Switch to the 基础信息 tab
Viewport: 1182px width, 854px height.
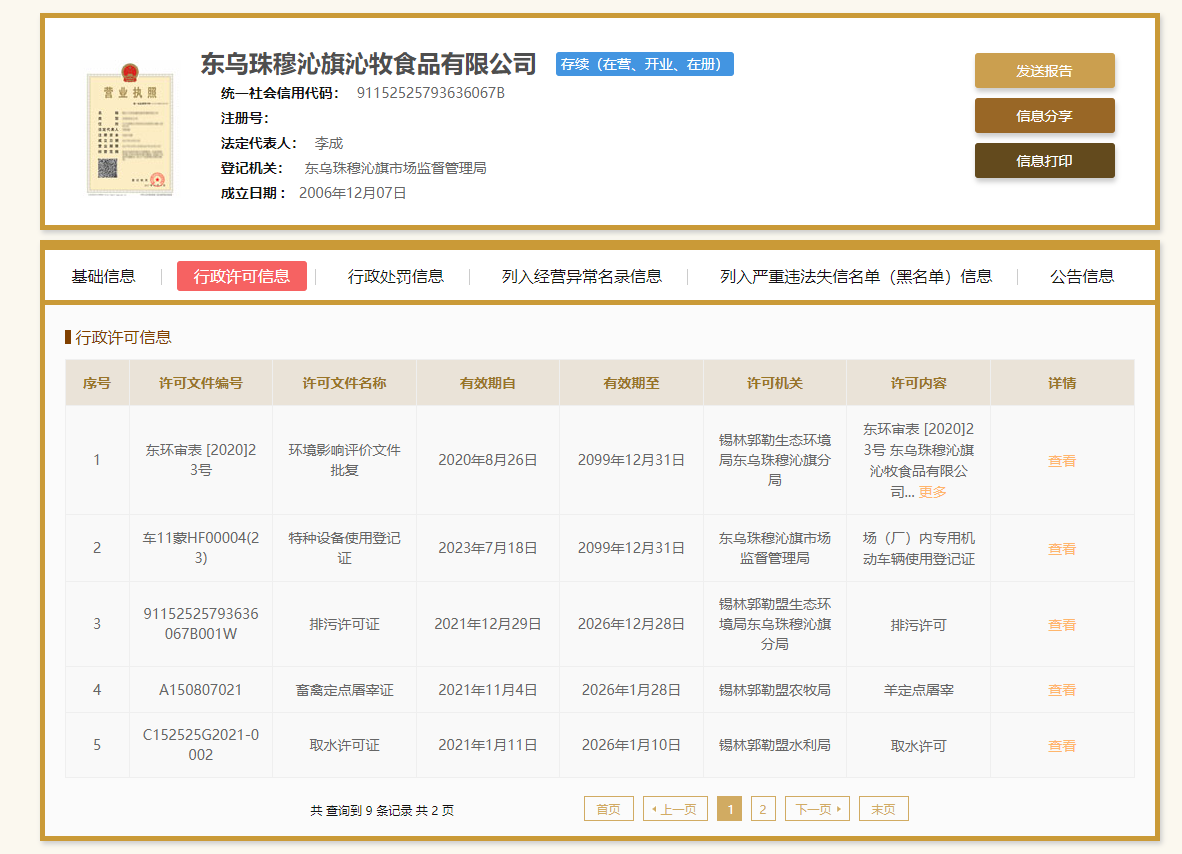[103, 277]
